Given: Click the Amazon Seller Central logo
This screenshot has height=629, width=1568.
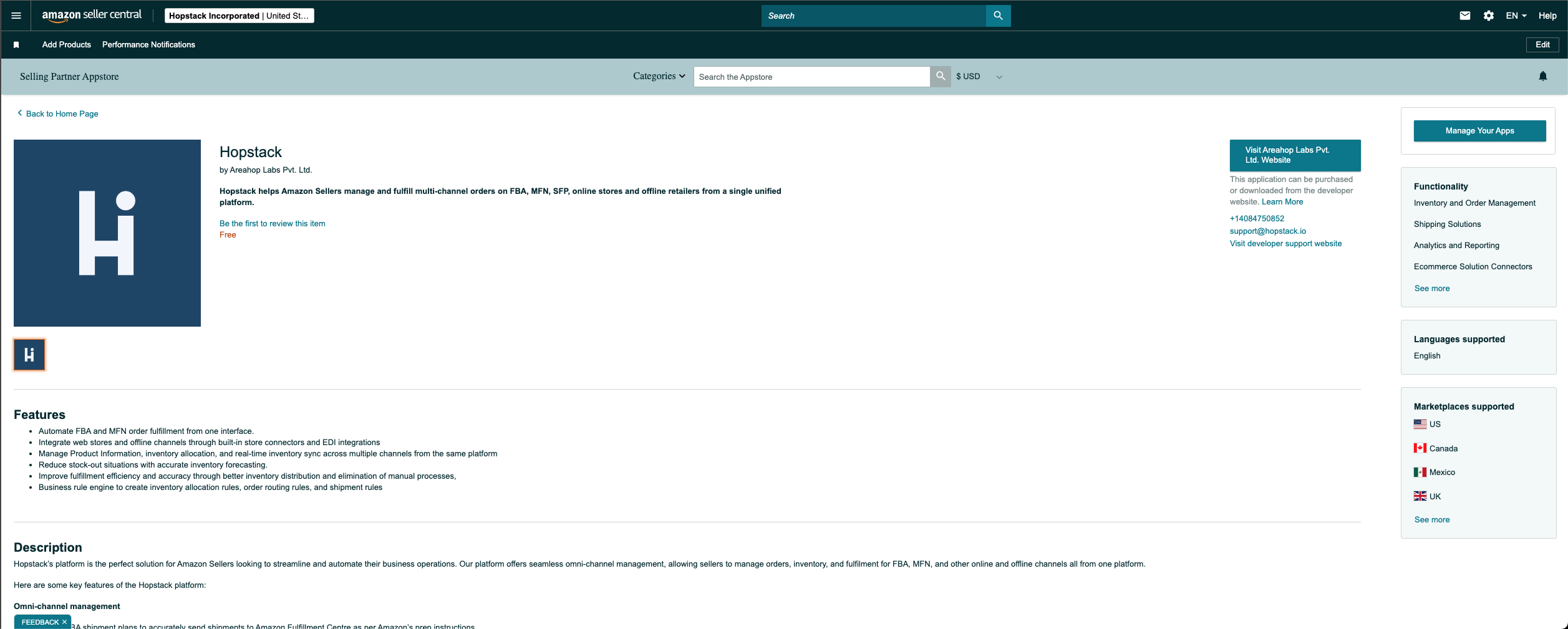Looking at the screenshot, I should [x=92, y=16].
